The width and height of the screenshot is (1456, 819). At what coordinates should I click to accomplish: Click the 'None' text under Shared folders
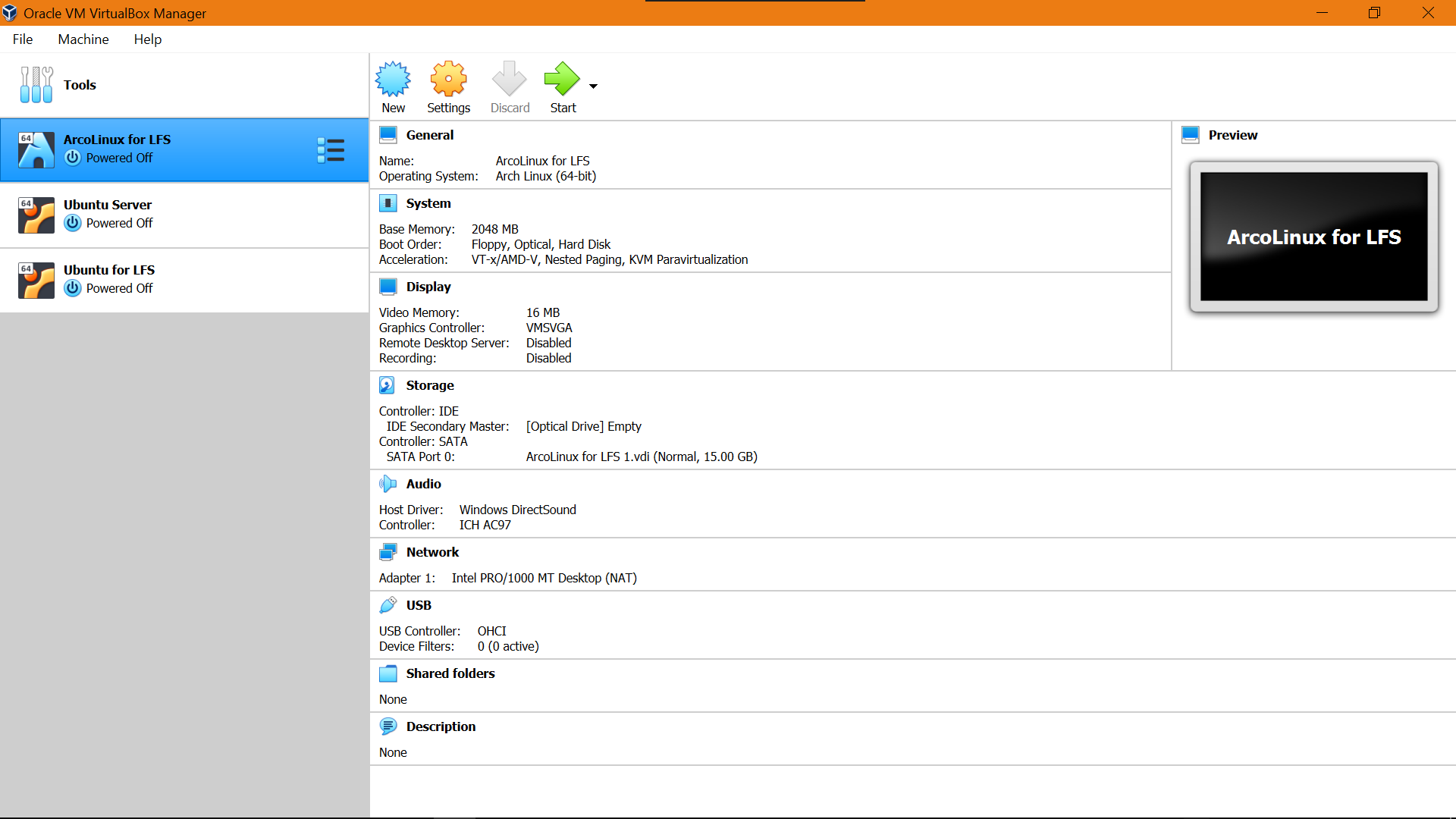tap(393, 699)
